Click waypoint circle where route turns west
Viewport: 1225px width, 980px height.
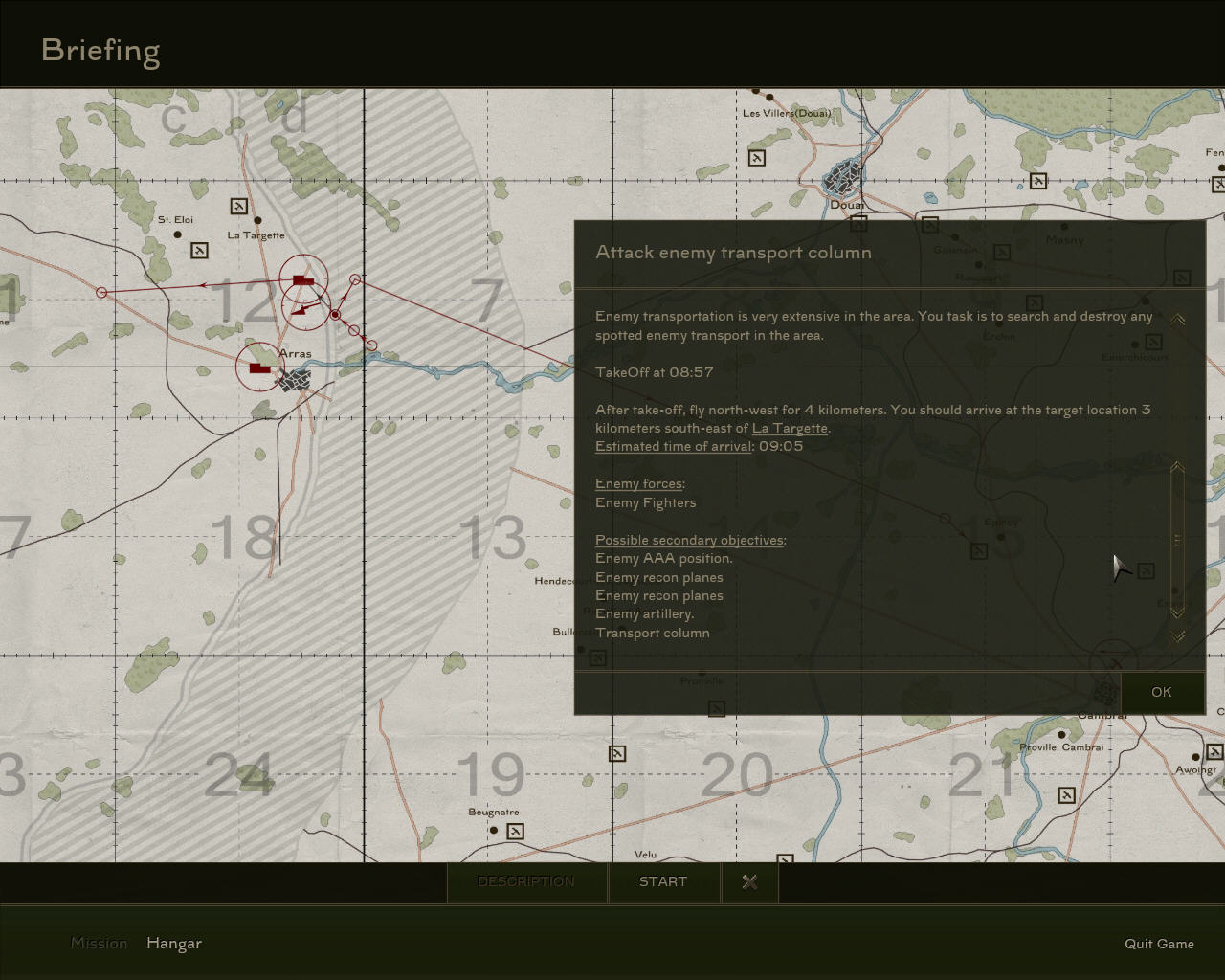pos(355,279)
